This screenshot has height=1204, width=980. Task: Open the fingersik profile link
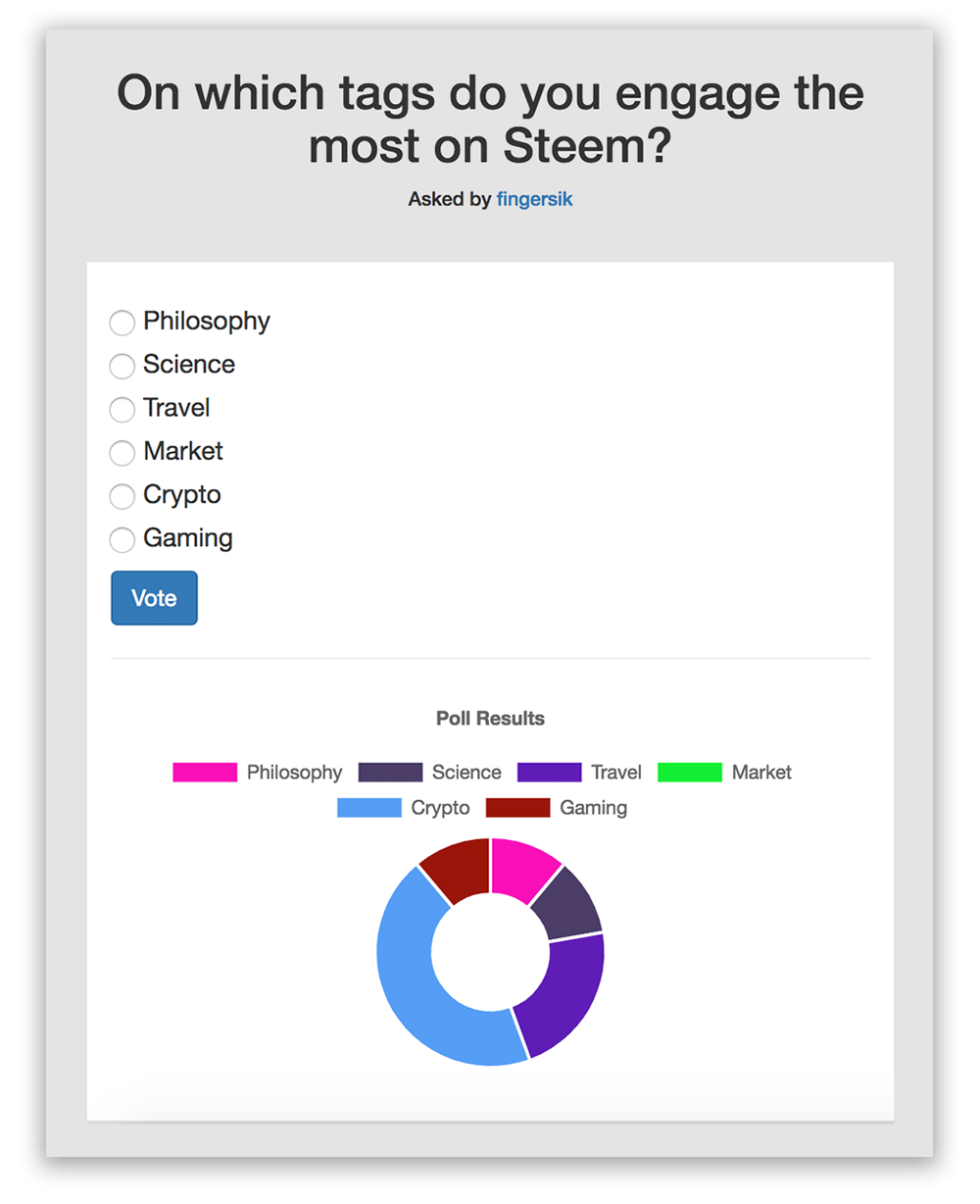[534, 199]
